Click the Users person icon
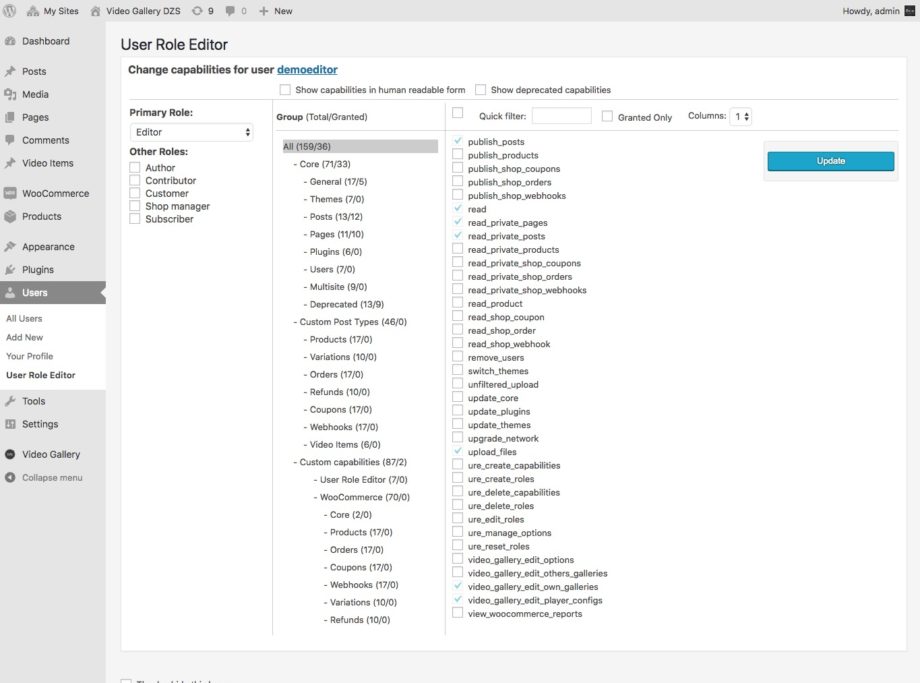This screenshot has height=683, width=920. (x=10, y=293)
